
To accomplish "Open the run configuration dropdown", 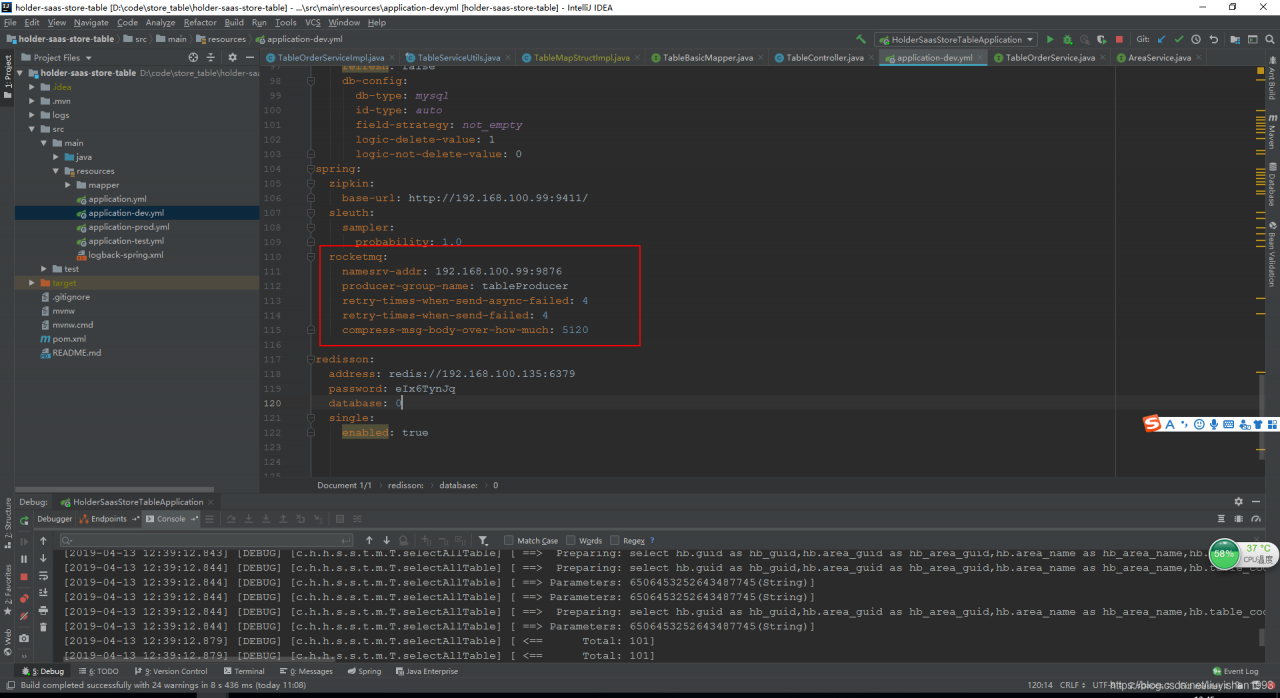I will pyautogui.click(x=956, y=40).
